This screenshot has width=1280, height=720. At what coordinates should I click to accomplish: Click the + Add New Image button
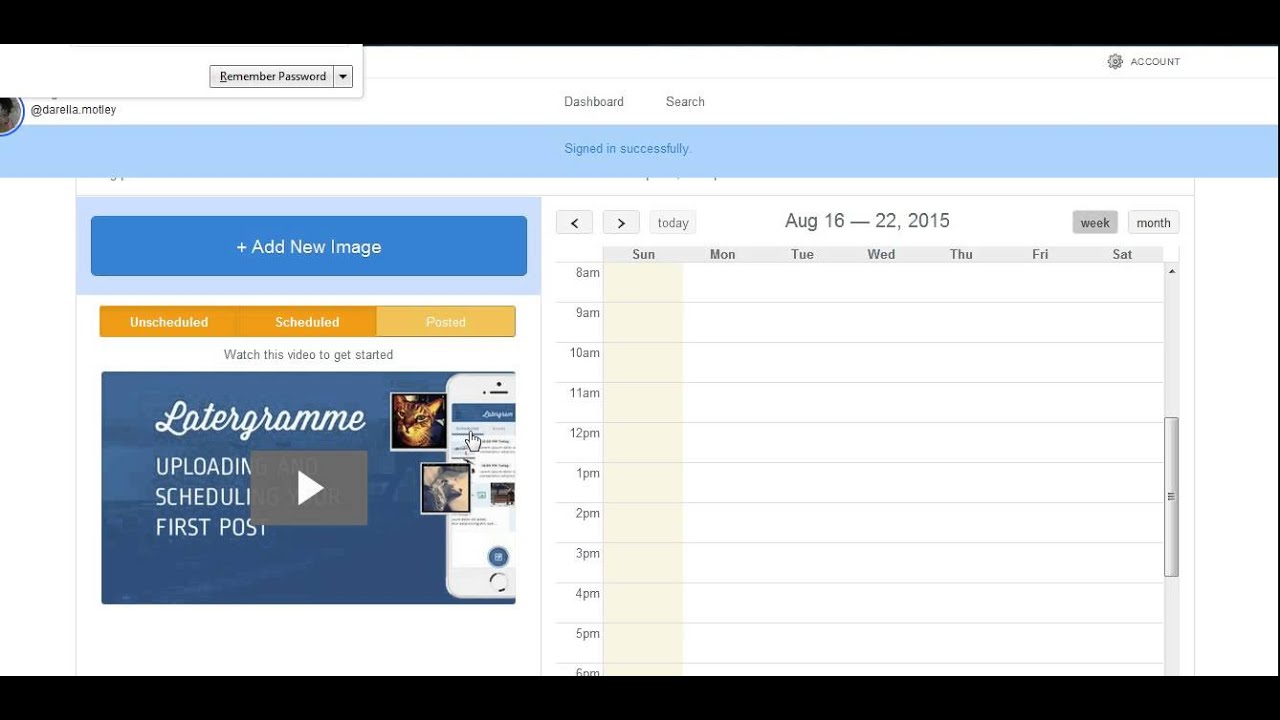(309, 246)
